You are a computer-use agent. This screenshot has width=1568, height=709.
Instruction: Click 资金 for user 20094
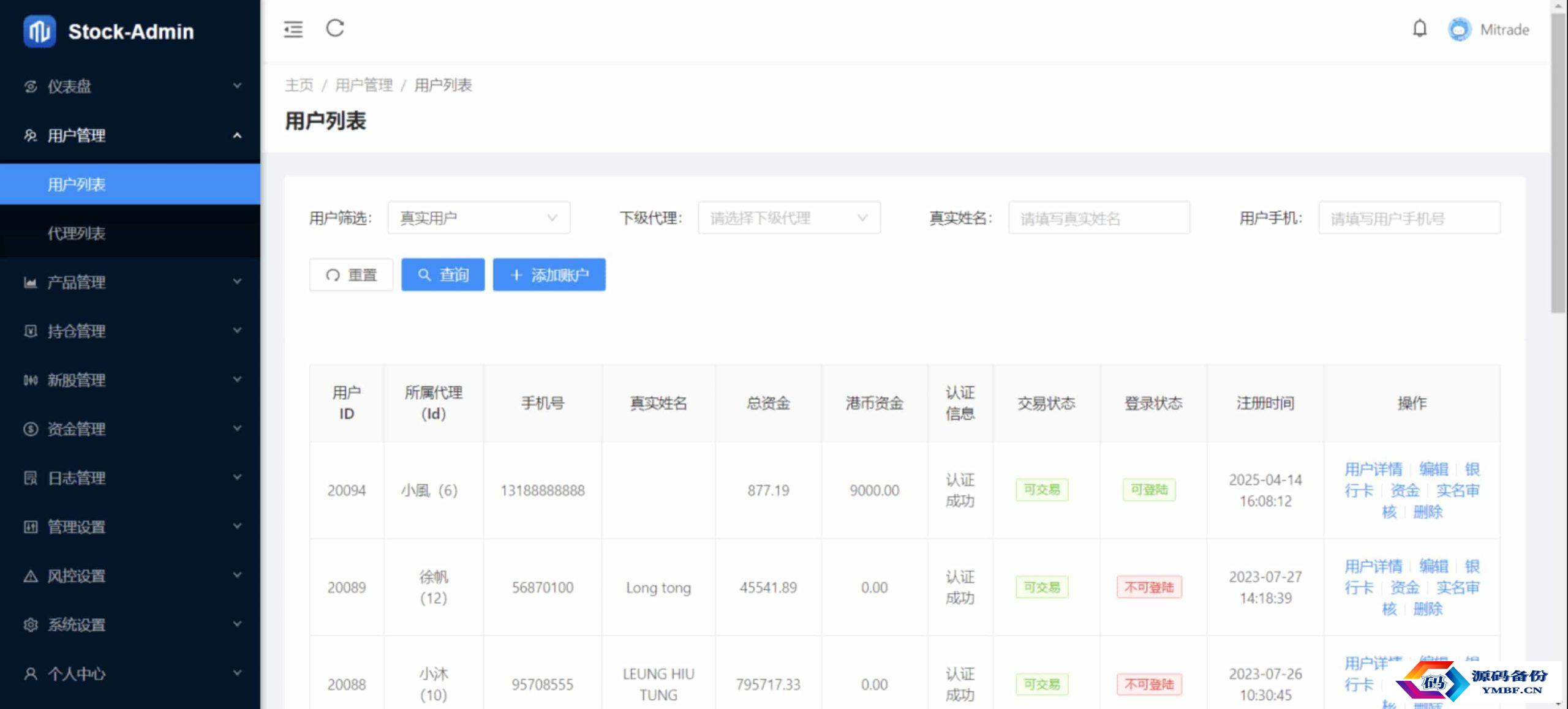pos(1404,490)
